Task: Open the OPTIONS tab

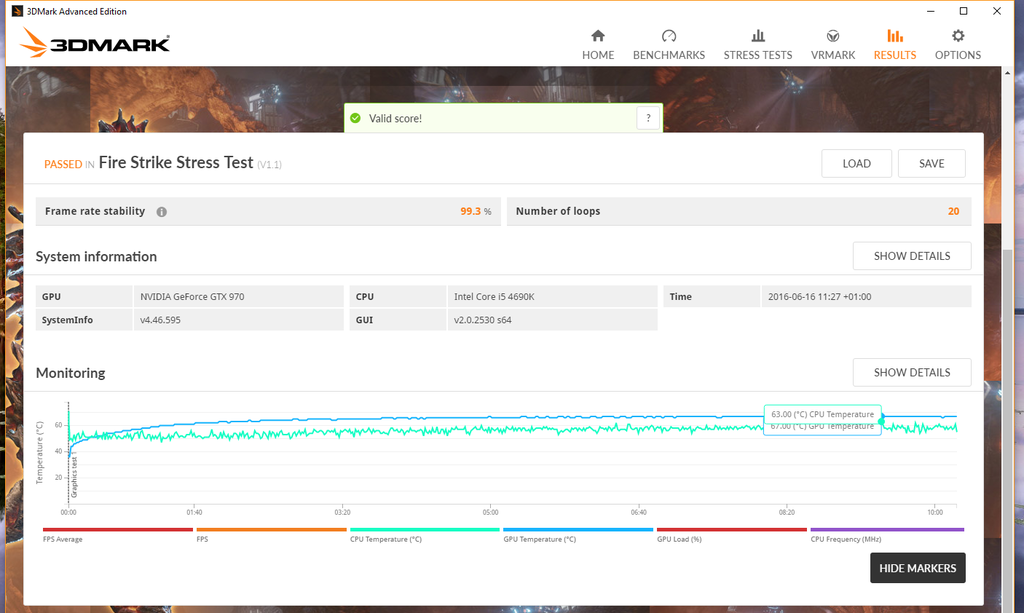Action: click(957, 45)
